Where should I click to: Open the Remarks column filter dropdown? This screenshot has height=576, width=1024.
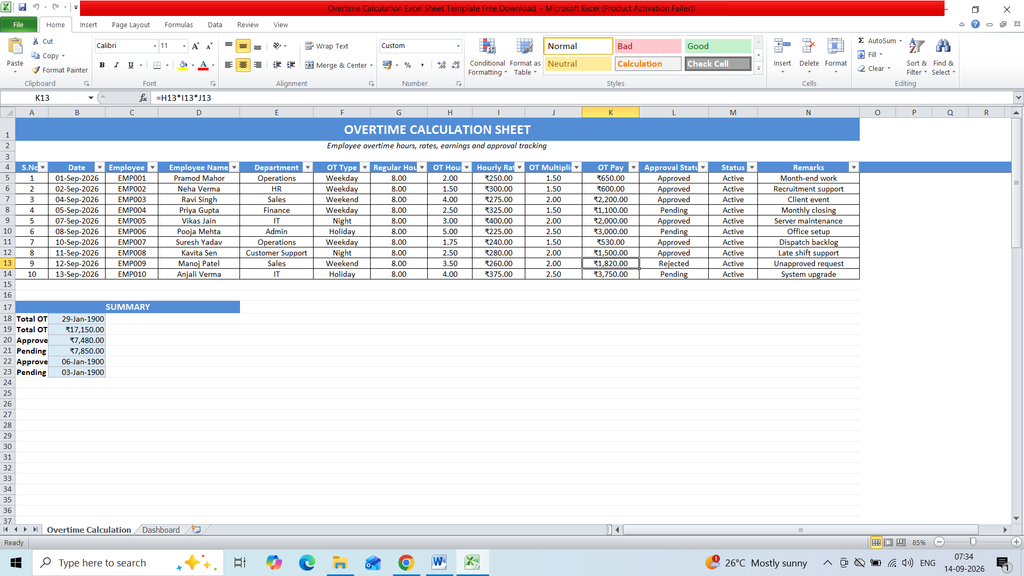tap(854, 168)
